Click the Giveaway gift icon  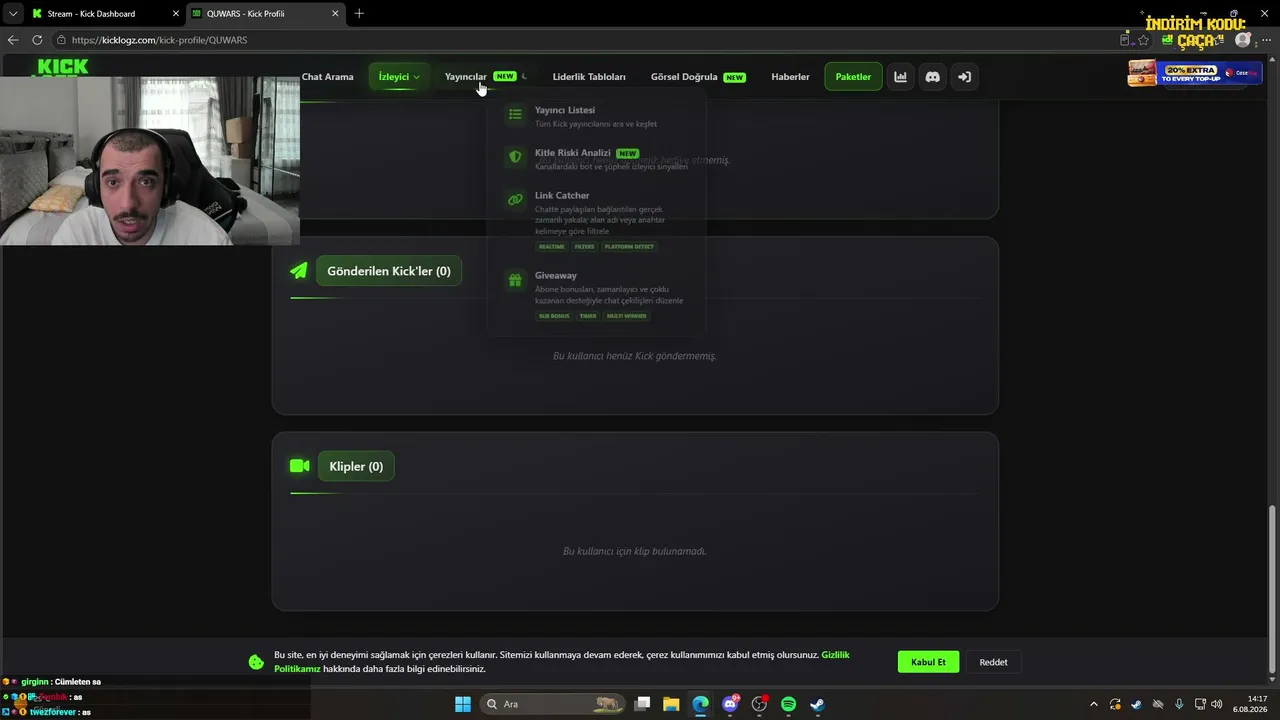click(515, 280)
